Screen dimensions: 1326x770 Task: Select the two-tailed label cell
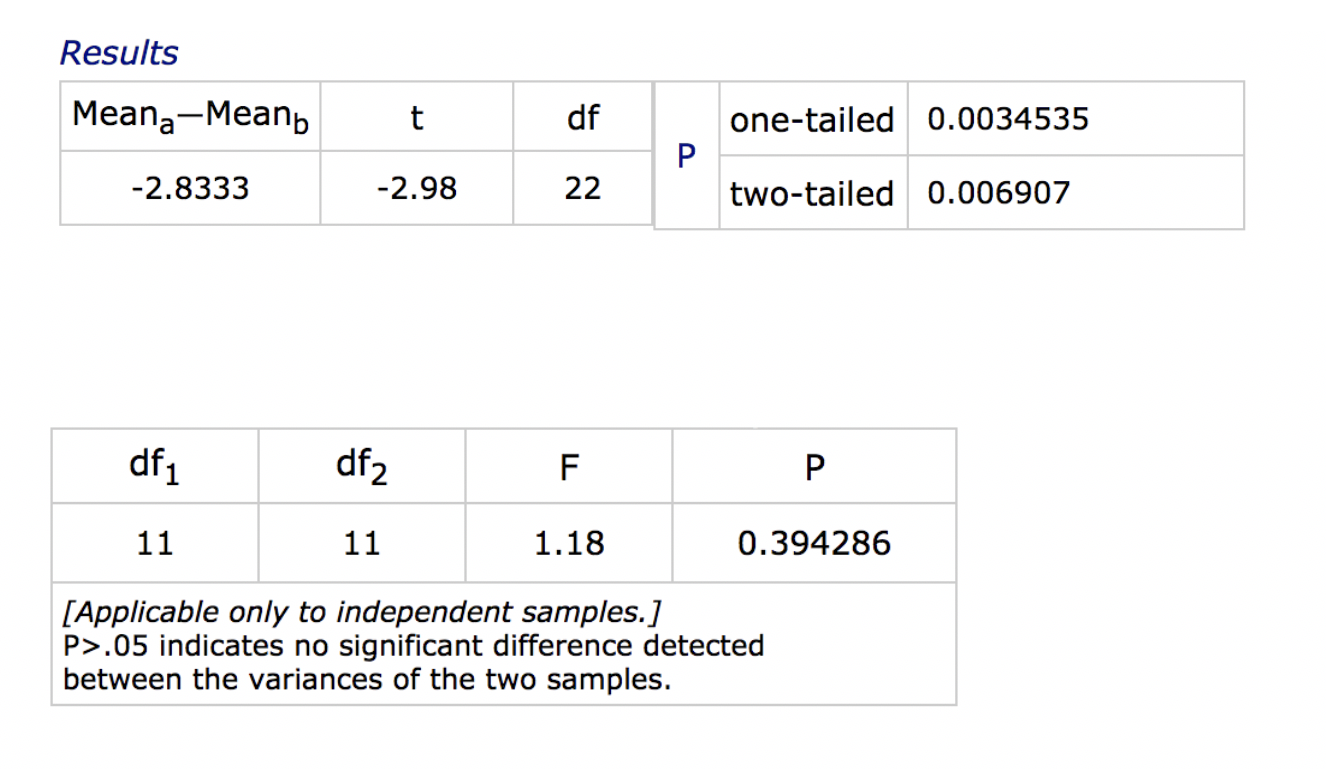click(x=812, y=193)
